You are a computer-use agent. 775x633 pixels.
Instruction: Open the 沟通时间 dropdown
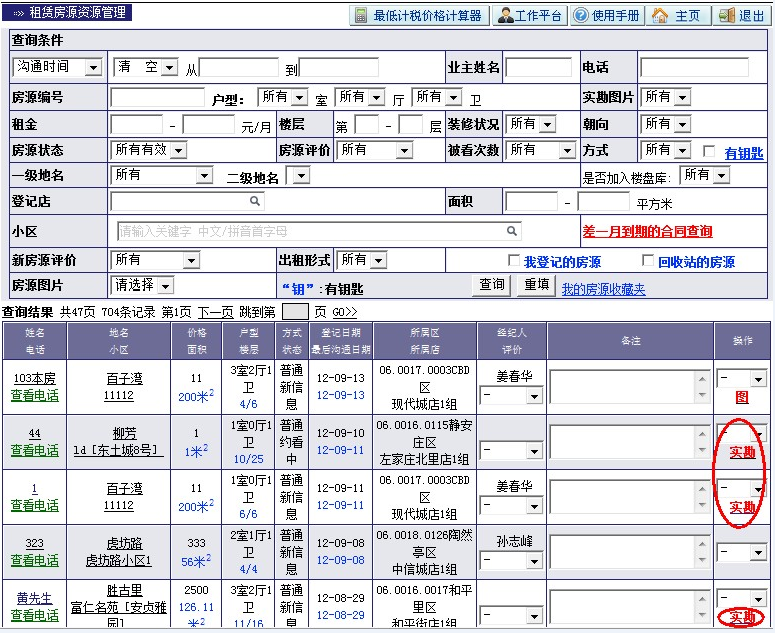[x=57, y=67]
